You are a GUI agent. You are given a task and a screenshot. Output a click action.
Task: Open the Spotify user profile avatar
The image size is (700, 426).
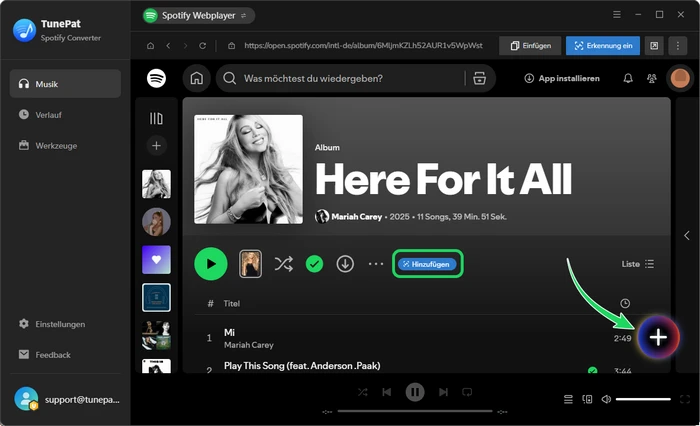pyautogui.click(x=680, y=78)
